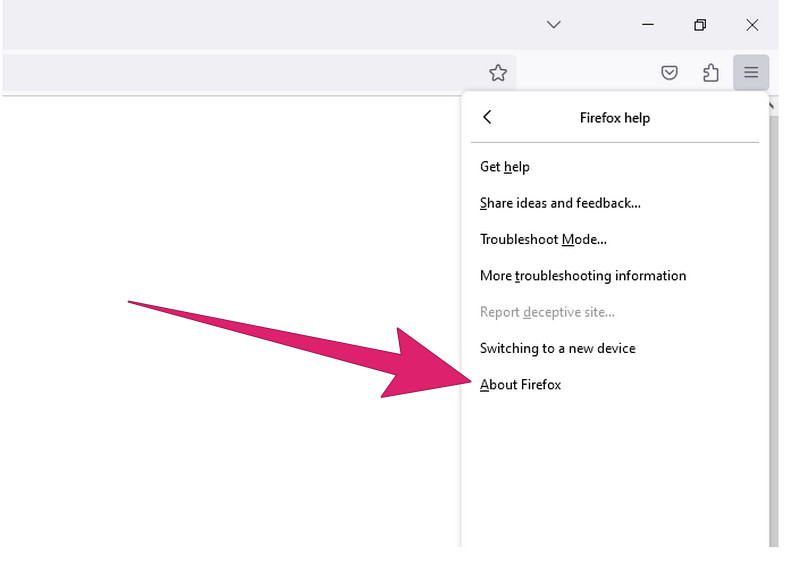This screenshot has height=572, width=800.
Task: Close the Firefox window
Action: [x=752, y=24]
